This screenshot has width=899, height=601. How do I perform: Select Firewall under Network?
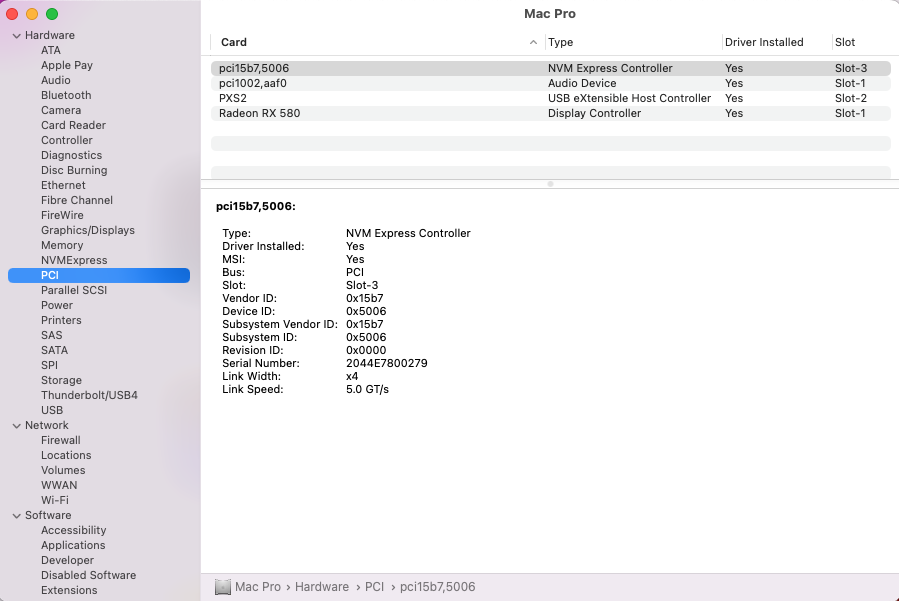click(61, 440)
